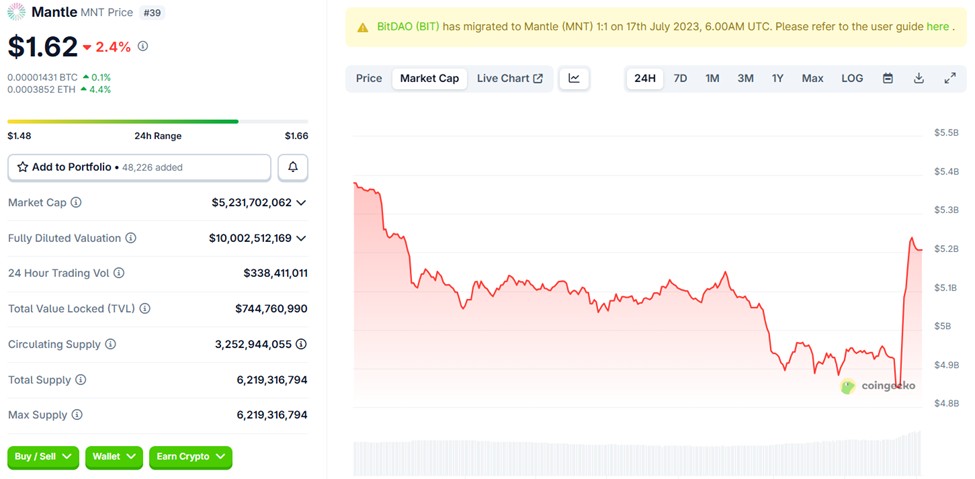This screenshot has height=479, width=975.
Task: Download the chart data
Action: coord(918,78)
